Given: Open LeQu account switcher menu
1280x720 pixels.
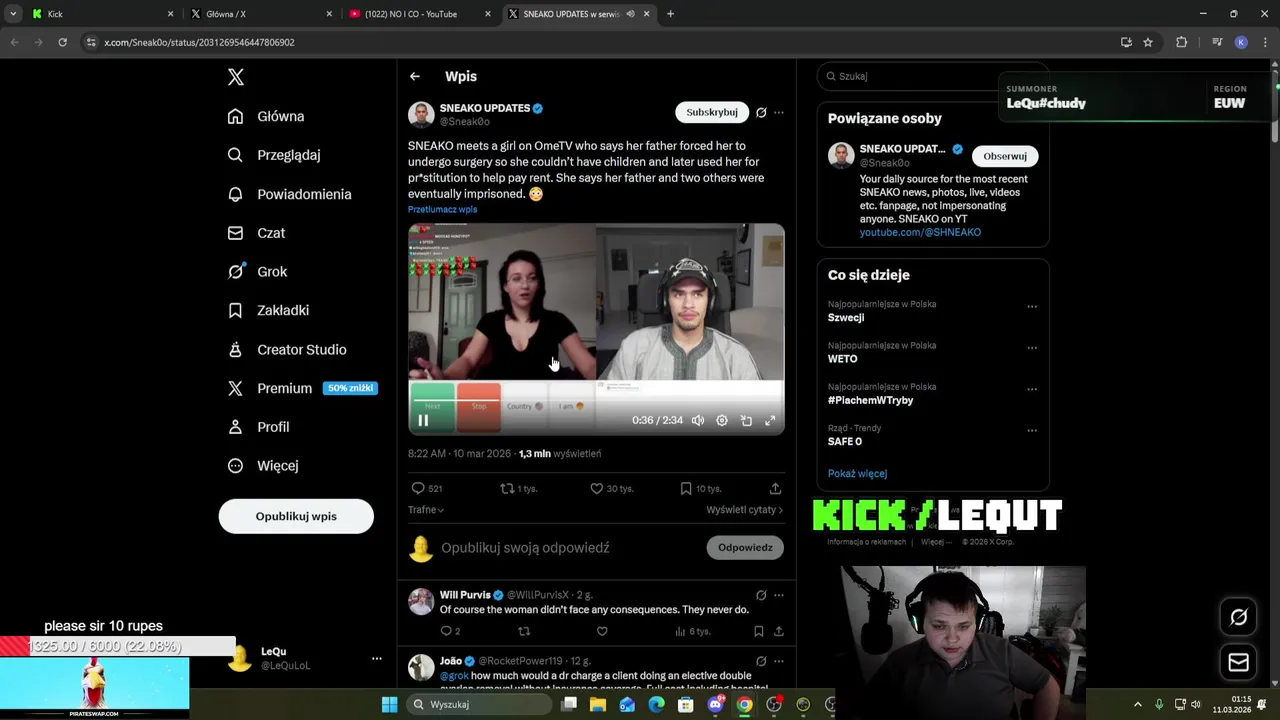Looking at the screenshot, I should point(304,658).
